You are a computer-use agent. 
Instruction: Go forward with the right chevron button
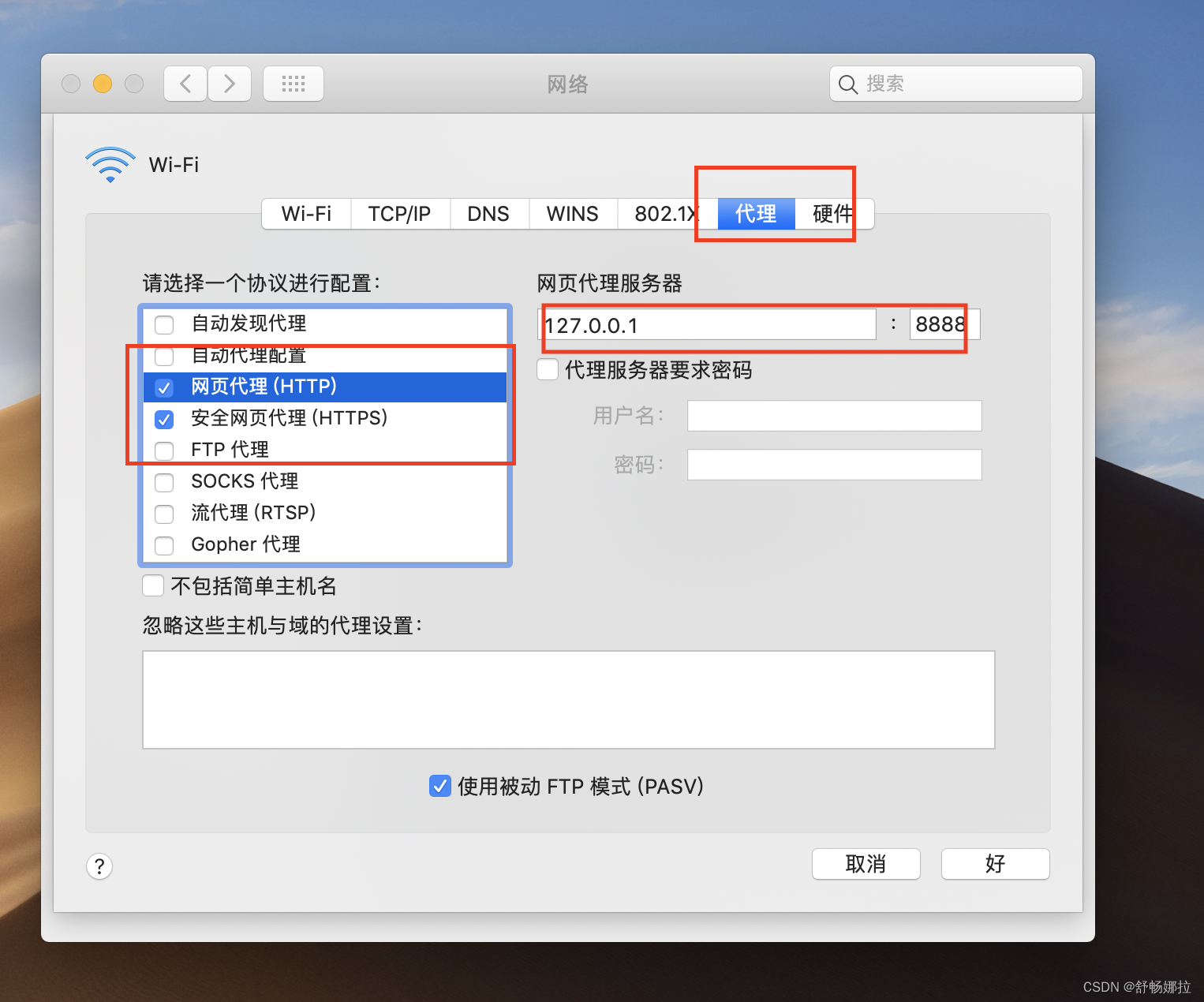(x=230, y=84)
